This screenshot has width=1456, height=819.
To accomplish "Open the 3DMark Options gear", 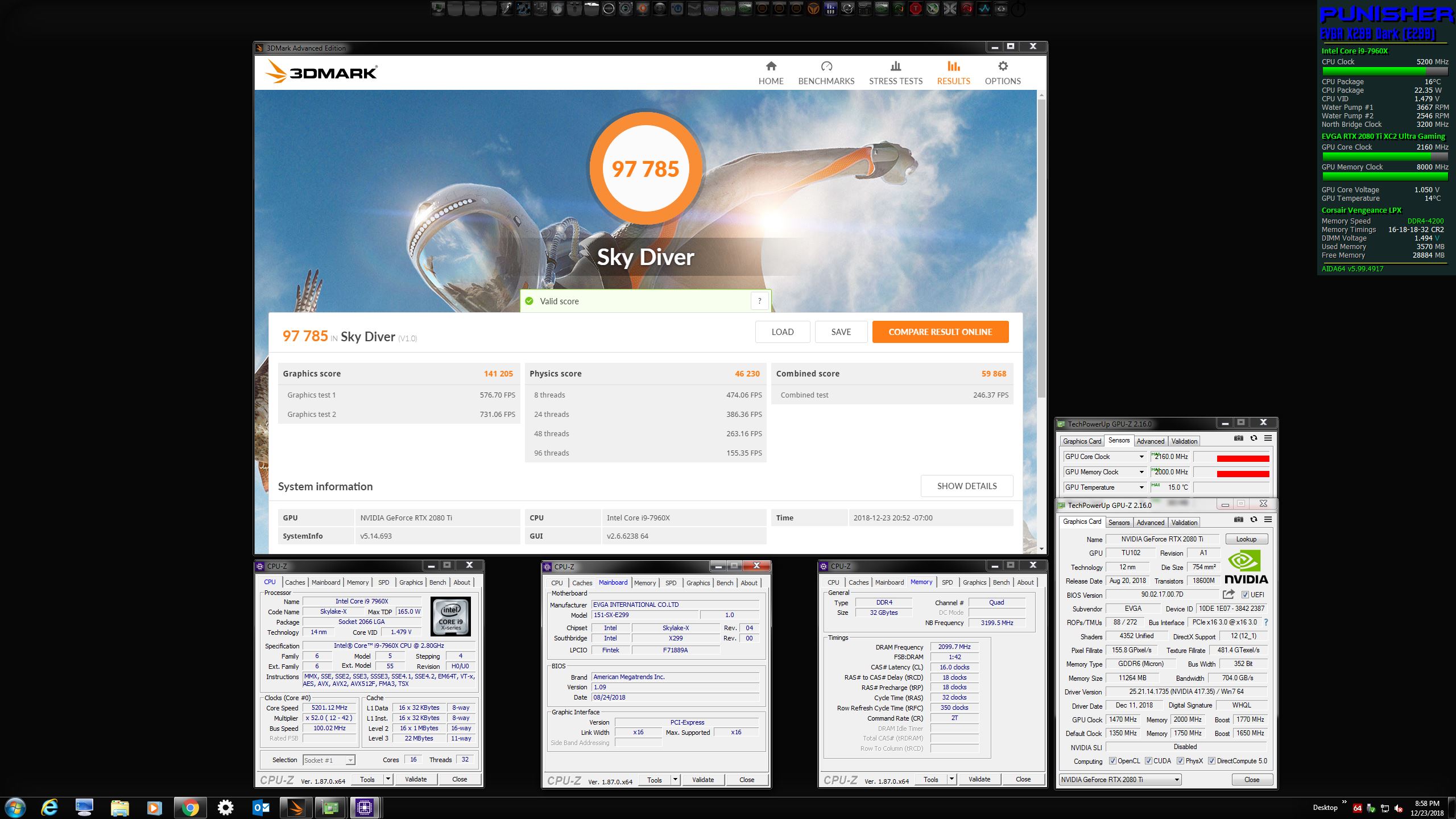I will pyautogui.click(x=1002, y=73).
